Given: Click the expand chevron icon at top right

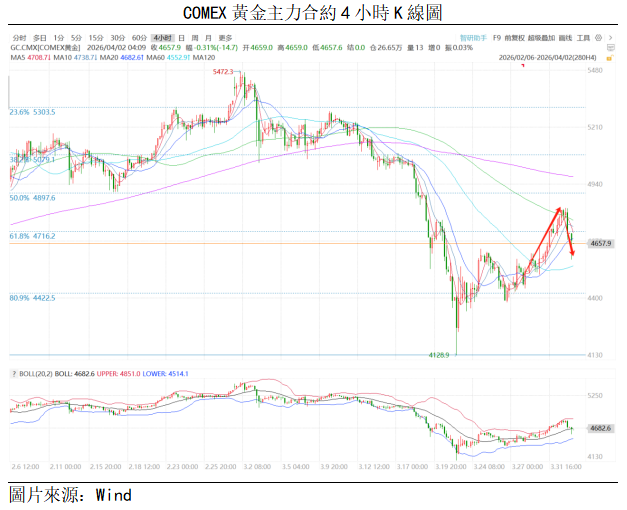Looking at the screenshot, I should 612,37.
